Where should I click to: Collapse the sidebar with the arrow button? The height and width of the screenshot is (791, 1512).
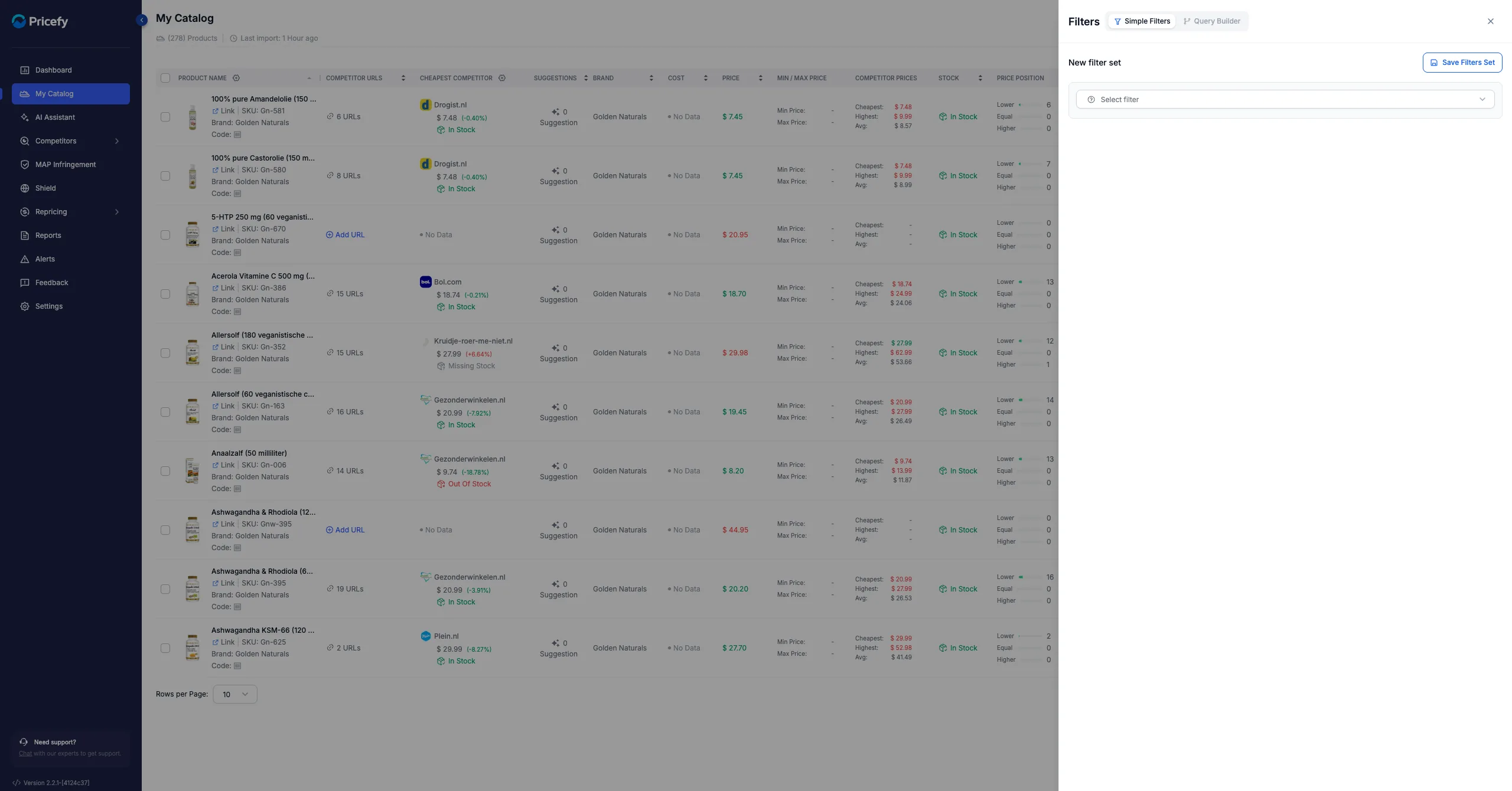click(142, 20)
